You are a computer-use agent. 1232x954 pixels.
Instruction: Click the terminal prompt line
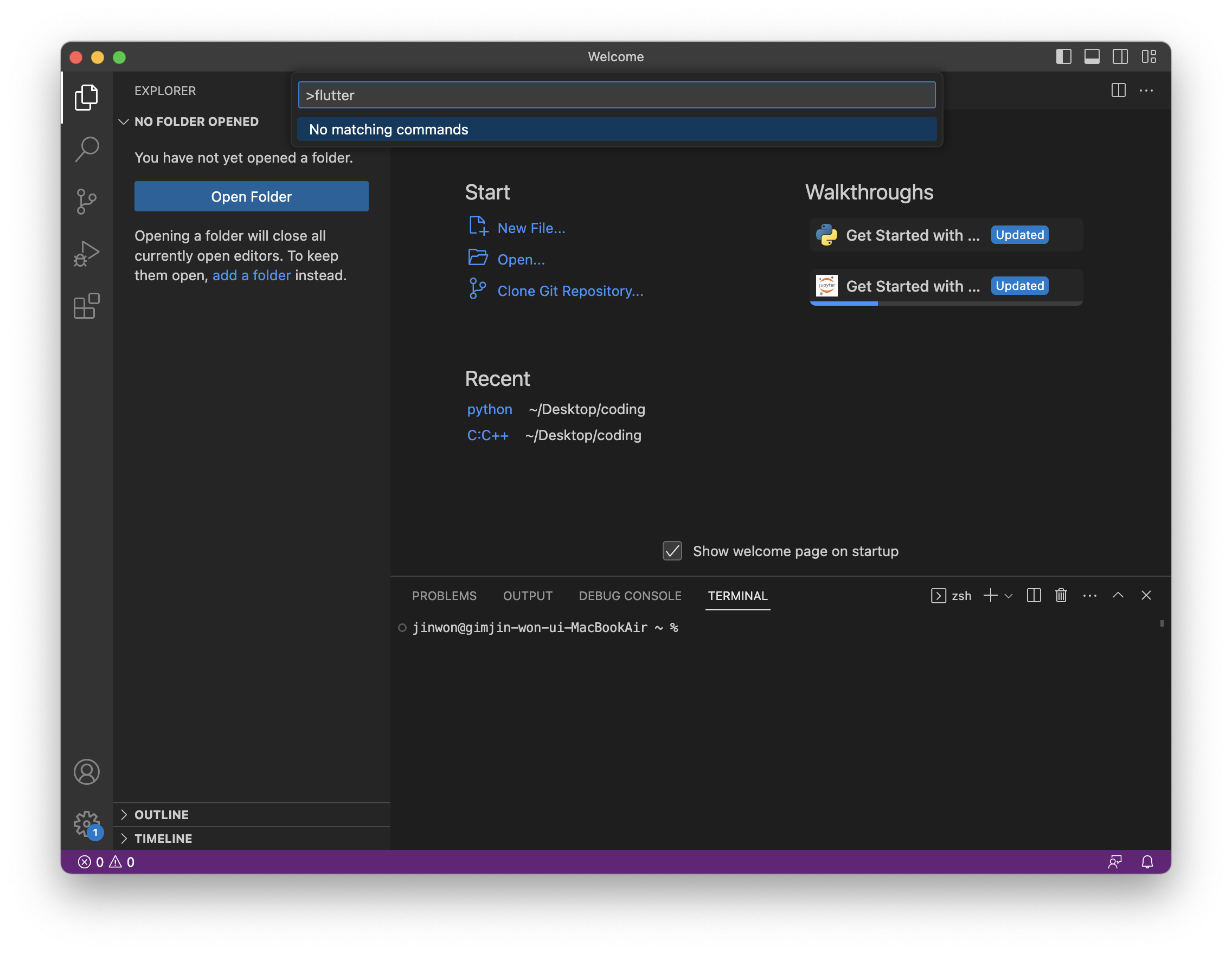coord(545,628)
